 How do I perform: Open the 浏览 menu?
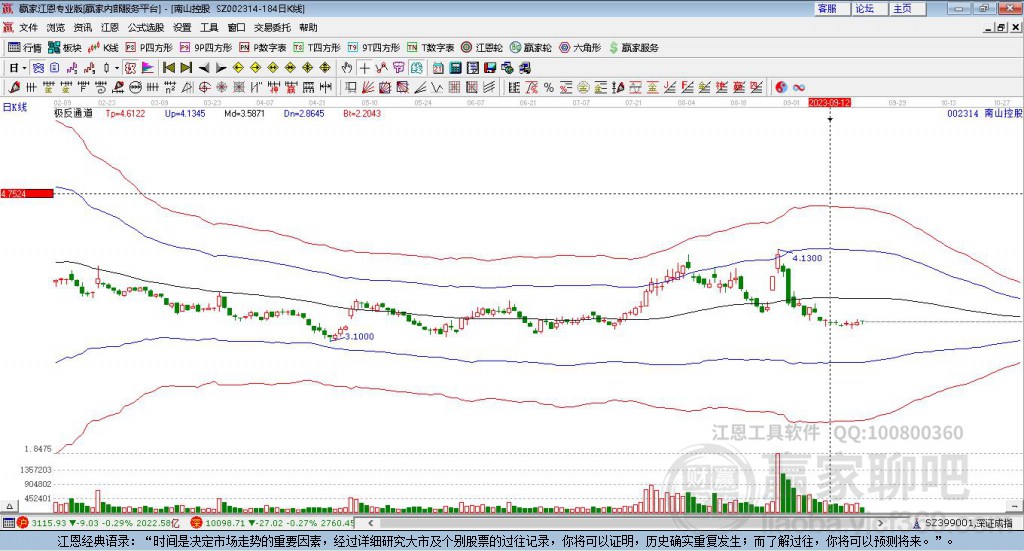pyautogui.click(x=56, y=27)
